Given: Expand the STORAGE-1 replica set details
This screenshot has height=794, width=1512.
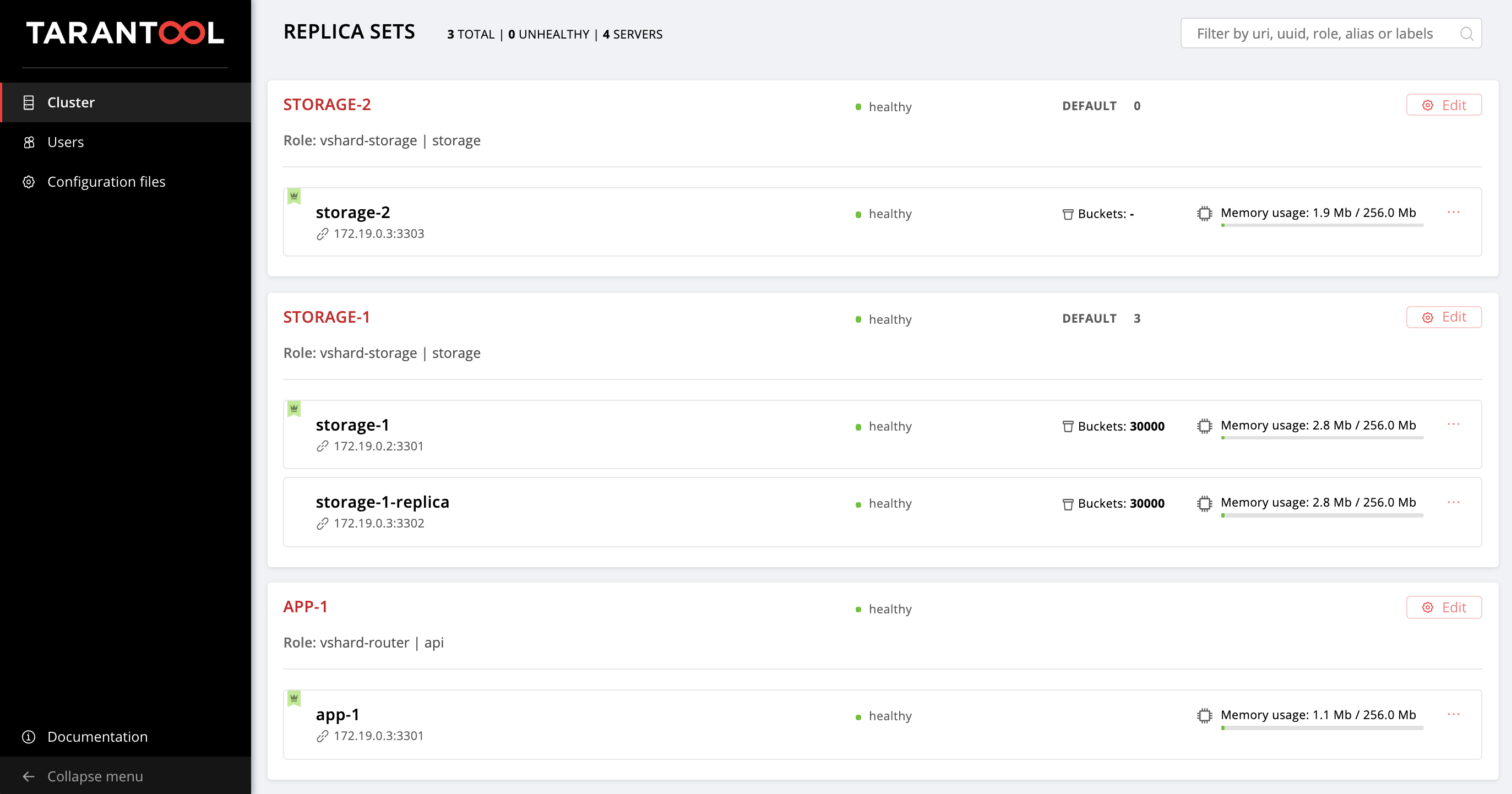Looking at the screenshot, I should pyautogui.click(x=327, y=317).
